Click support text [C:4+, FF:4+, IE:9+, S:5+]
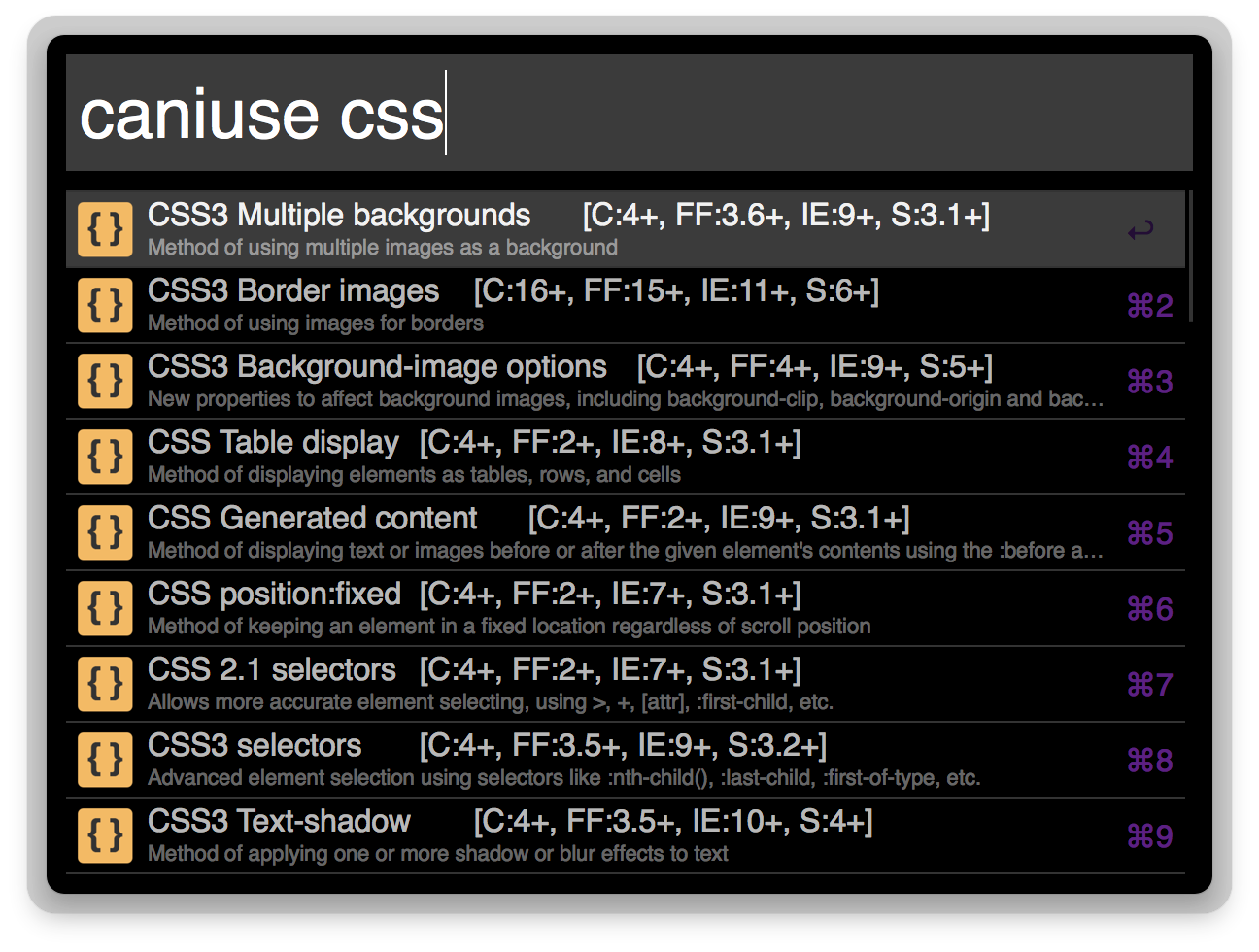 click(815, 367)
